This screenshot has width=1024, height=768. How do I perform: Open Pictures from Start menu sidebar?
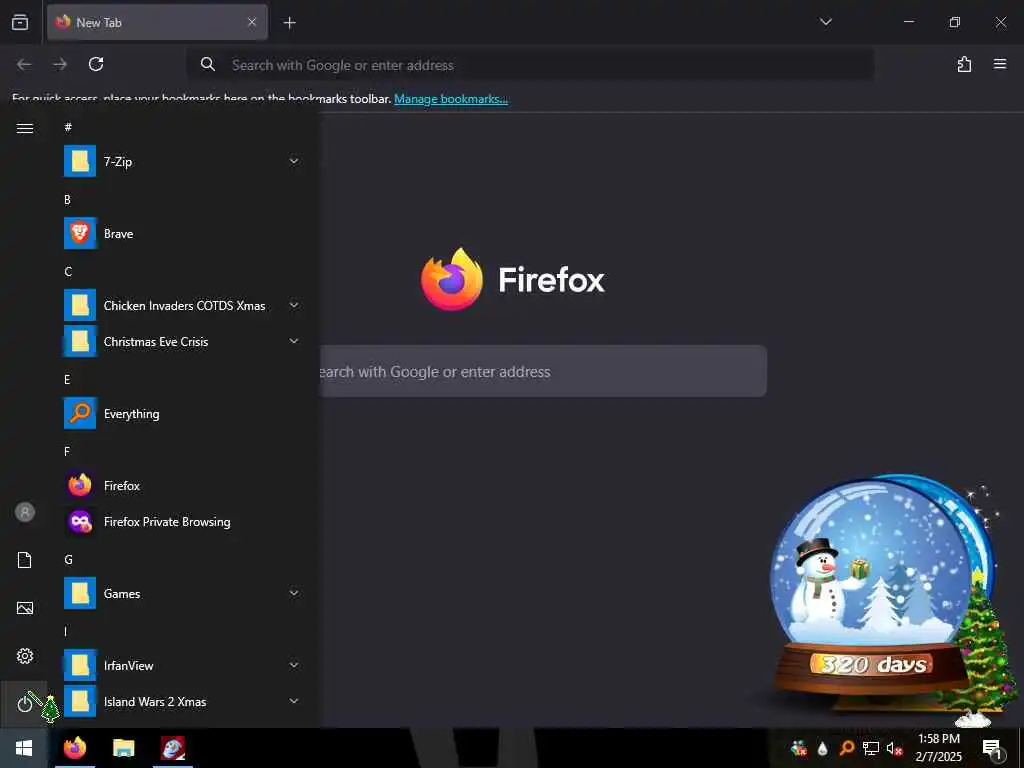[x=25, y=608]
